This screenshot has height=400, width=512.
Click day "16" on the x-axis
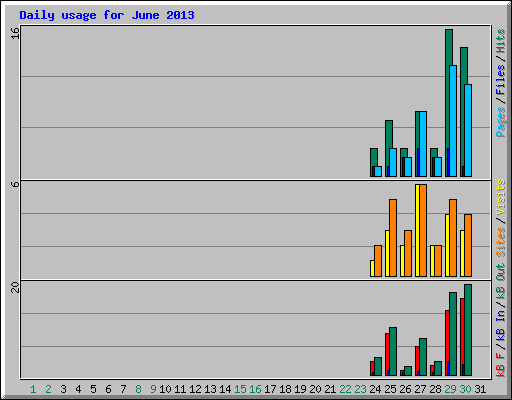click(x=255, y=389)
